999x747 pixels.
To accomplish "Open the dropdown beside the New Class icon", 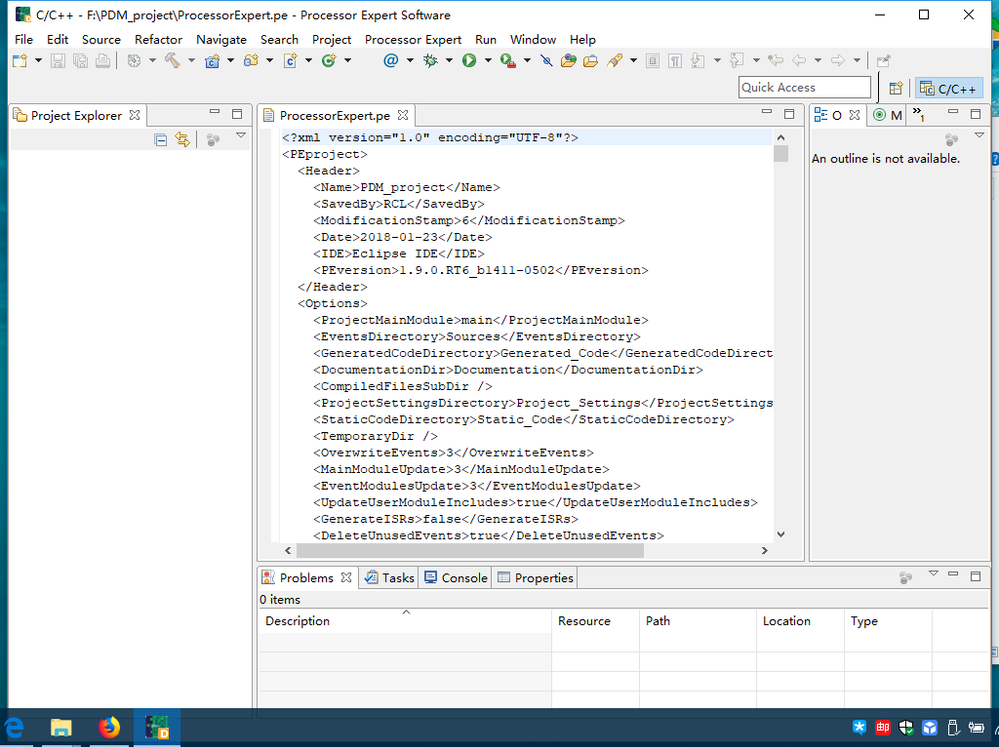I will [348, 61].
